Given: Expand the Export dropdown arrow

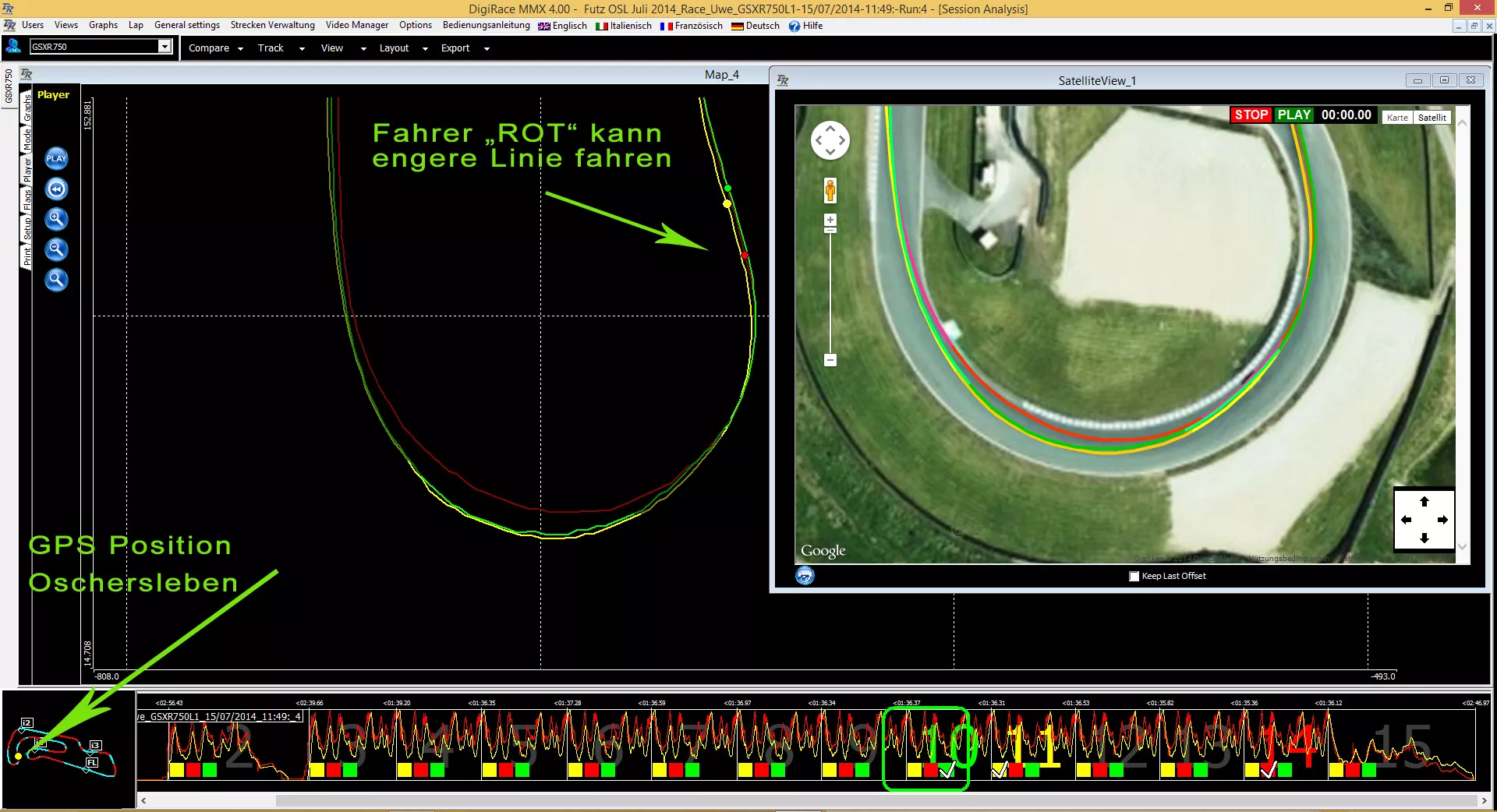Looking at the screenshot, I should point(487,48).
